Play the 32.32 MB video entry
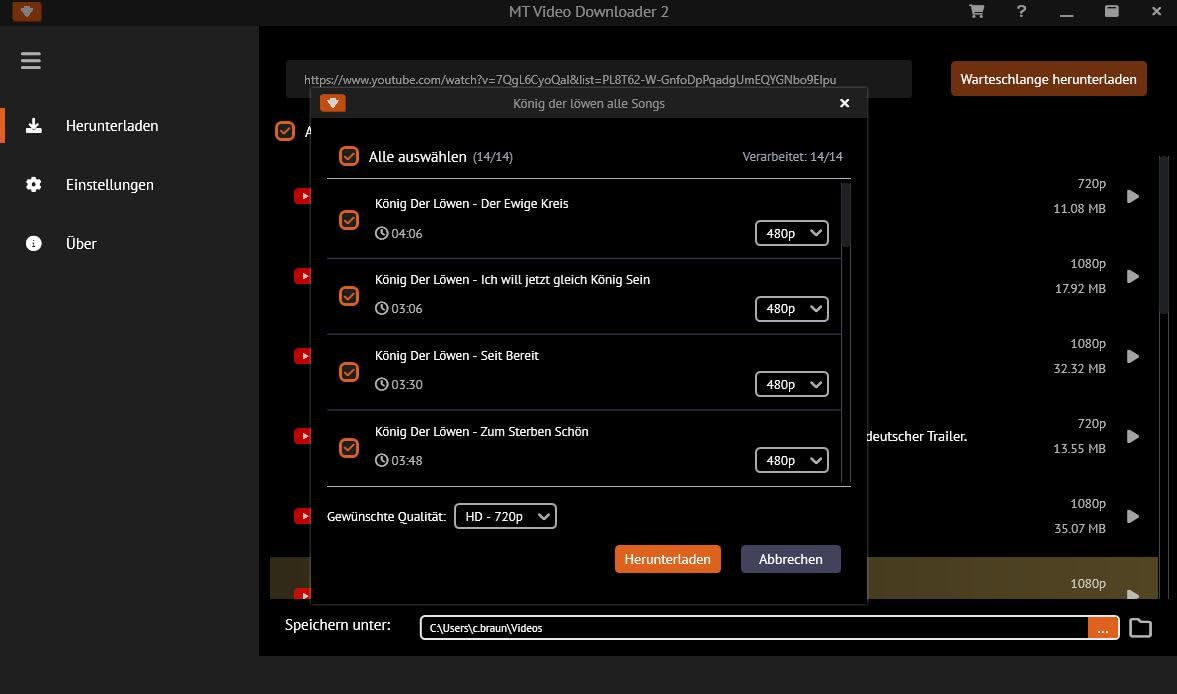Viewport: 1177px width, 694px height. [1133, 356]
